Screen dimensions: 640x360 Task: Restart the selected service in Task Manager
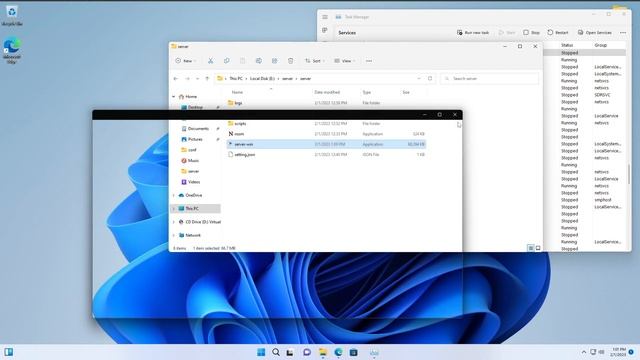pyautogui.click(x=558, y=32)
